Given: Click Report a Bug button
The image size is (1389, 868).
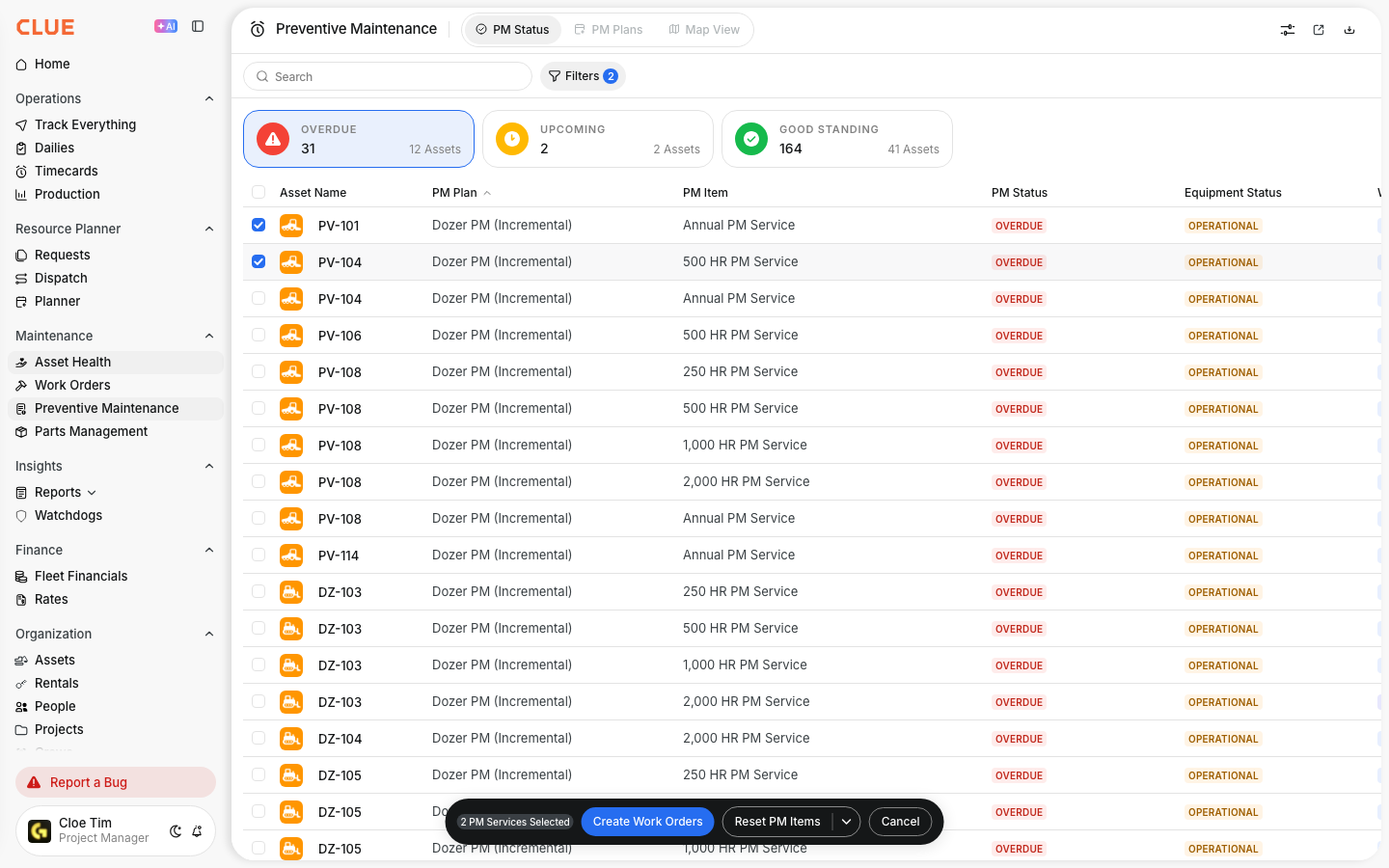Looking at the screenshot, I should pos(116,782).
